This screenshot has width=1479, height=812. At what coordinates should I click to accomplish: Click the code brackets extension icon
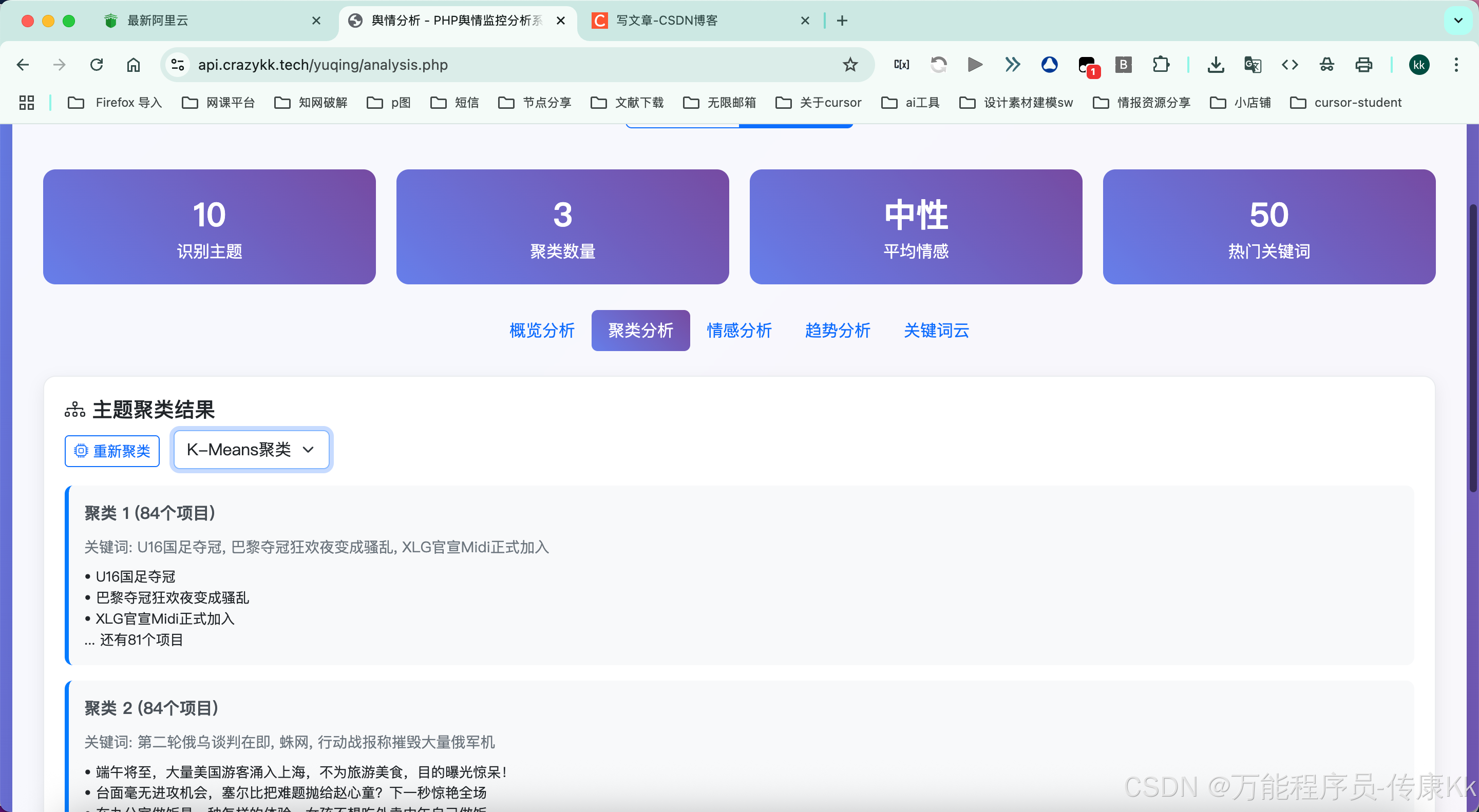(1290, 65)
